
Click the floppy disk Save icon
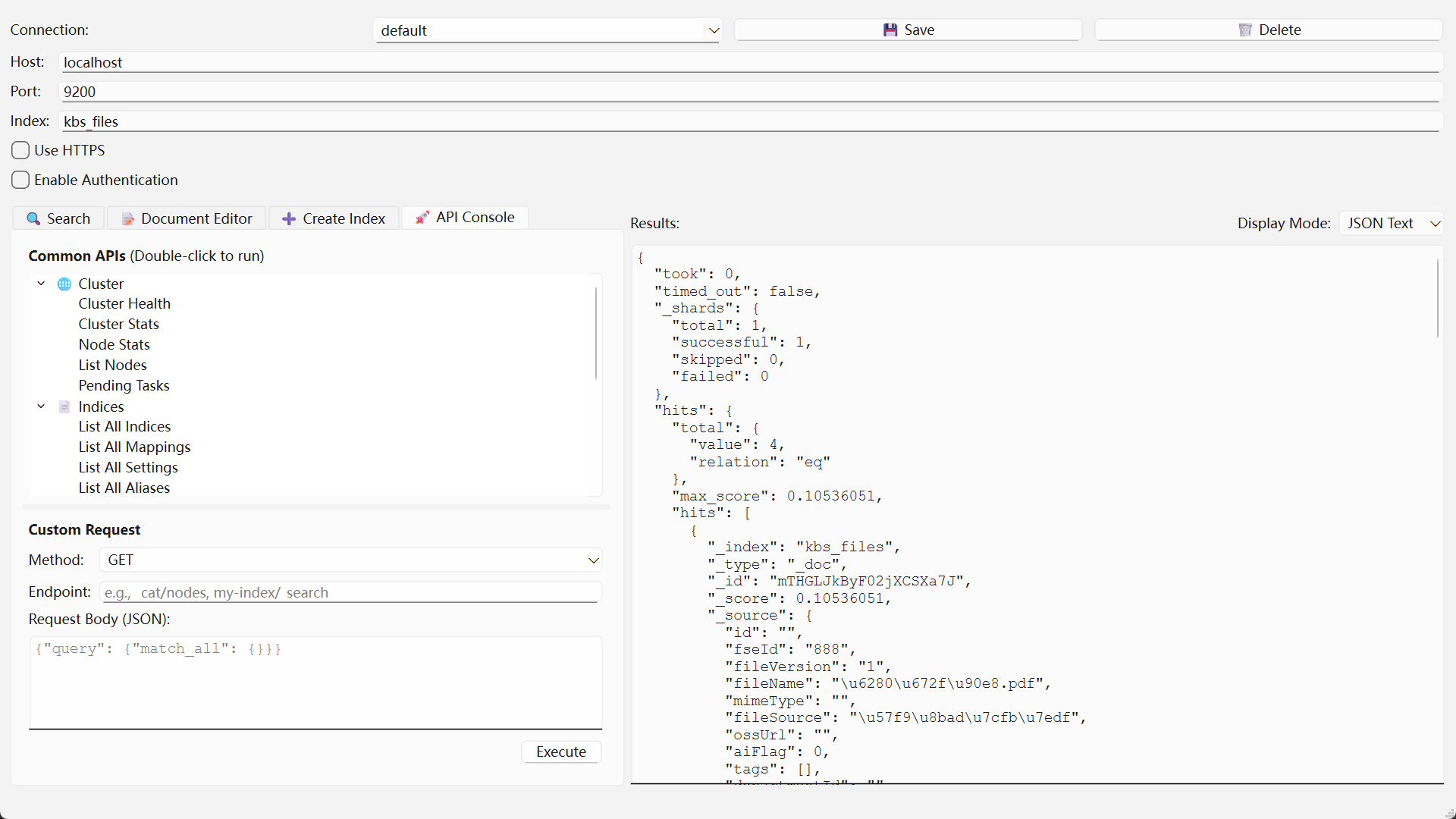pyautogui.click(x=890, y=30)
